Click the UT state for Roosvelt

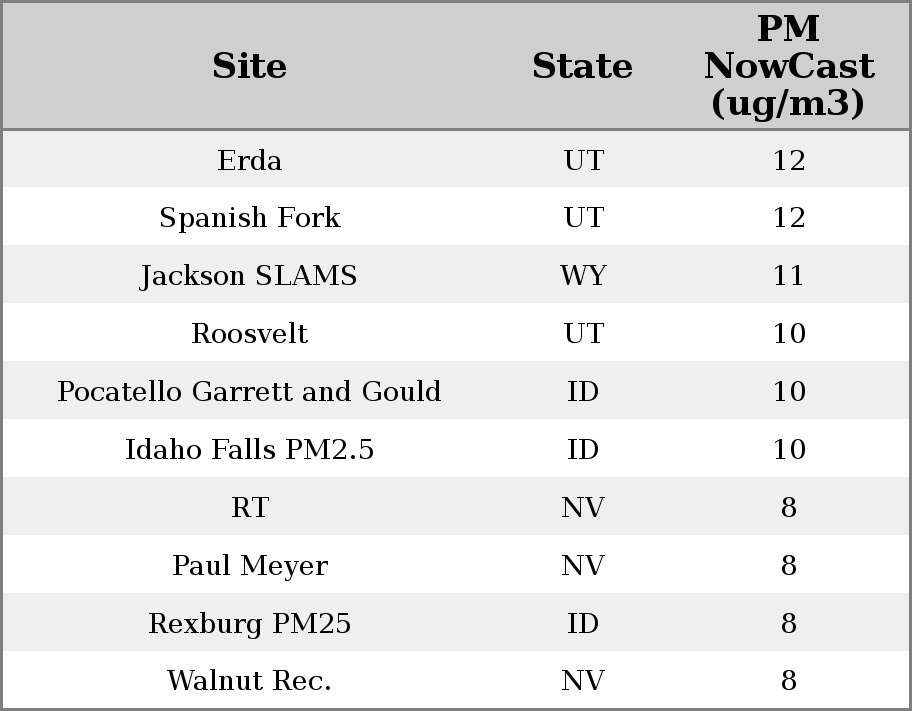(583, 334)
